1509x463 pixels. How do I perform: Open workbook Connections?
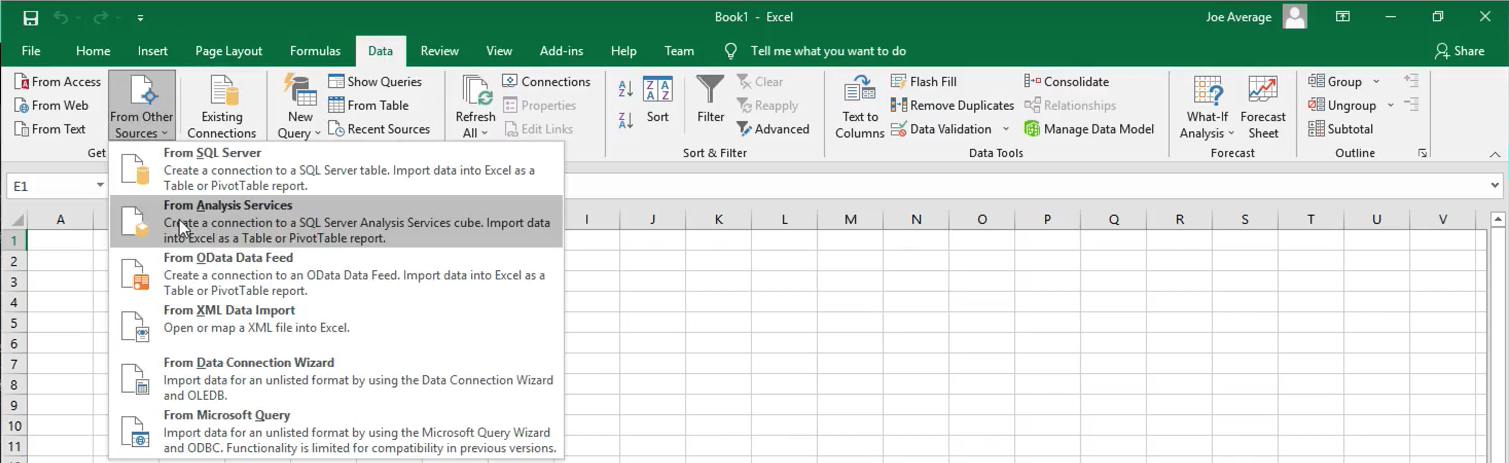(546, 82)
